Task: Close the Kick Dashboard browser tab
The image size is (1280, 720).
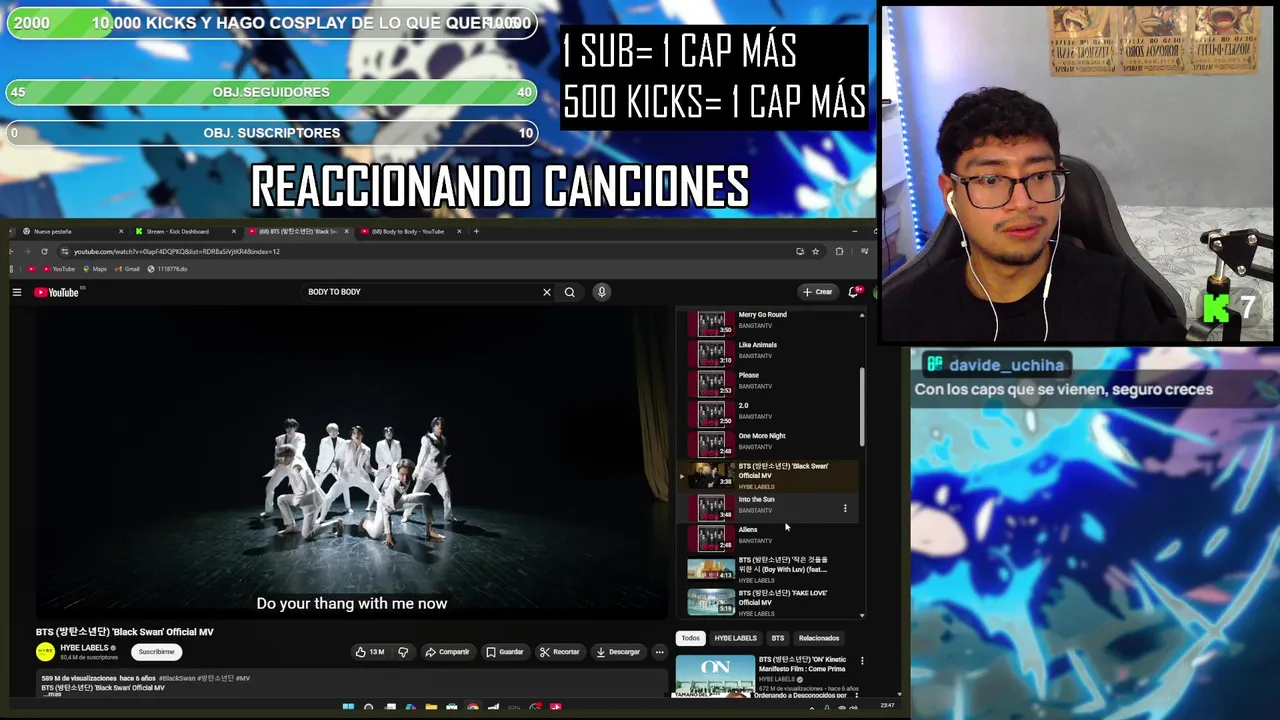Action: (234, 231)
